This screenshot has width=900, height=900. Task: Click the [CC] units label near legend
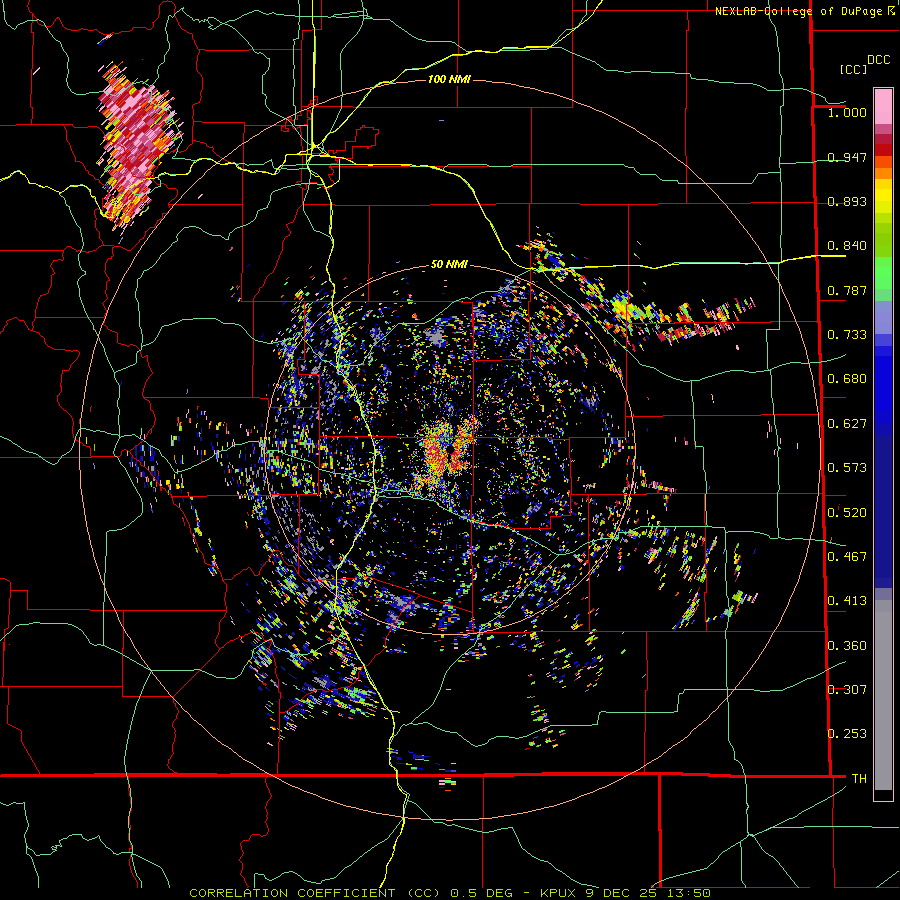click(x=853, y=69)
